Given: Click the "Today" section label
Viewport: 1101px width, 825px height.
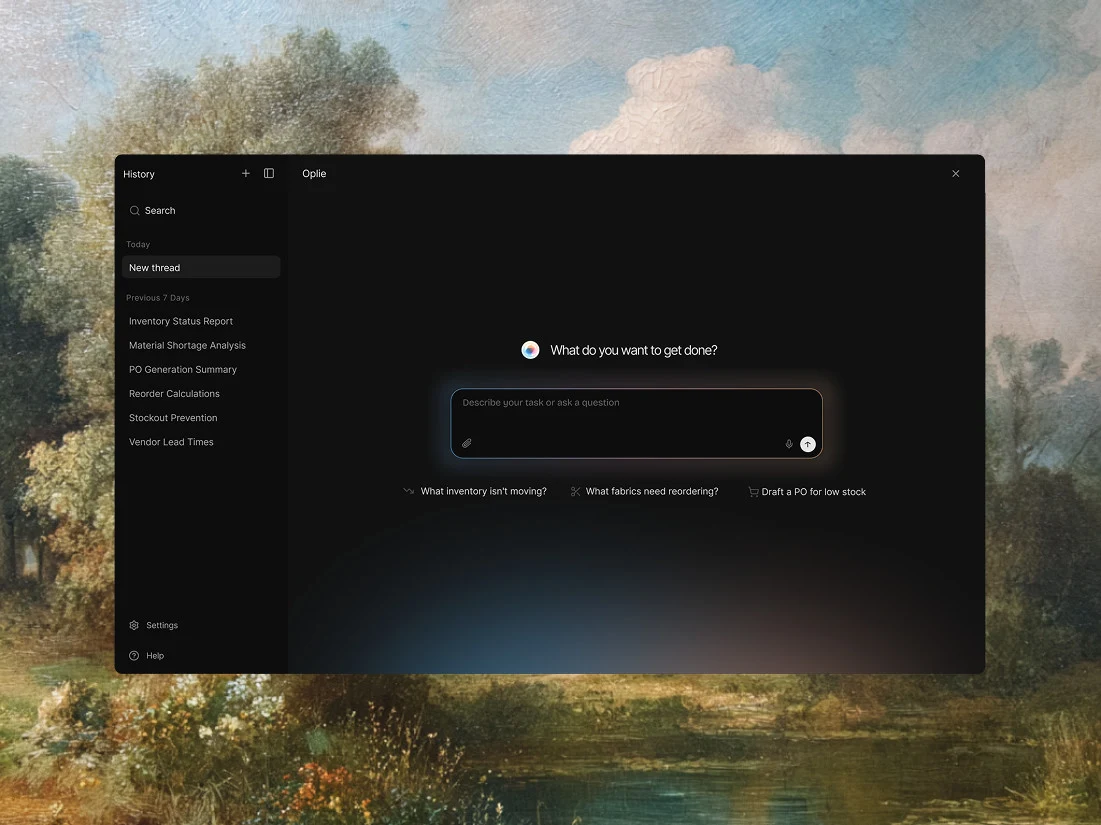Looking at the screenshot, I should (x=138, y=244).
